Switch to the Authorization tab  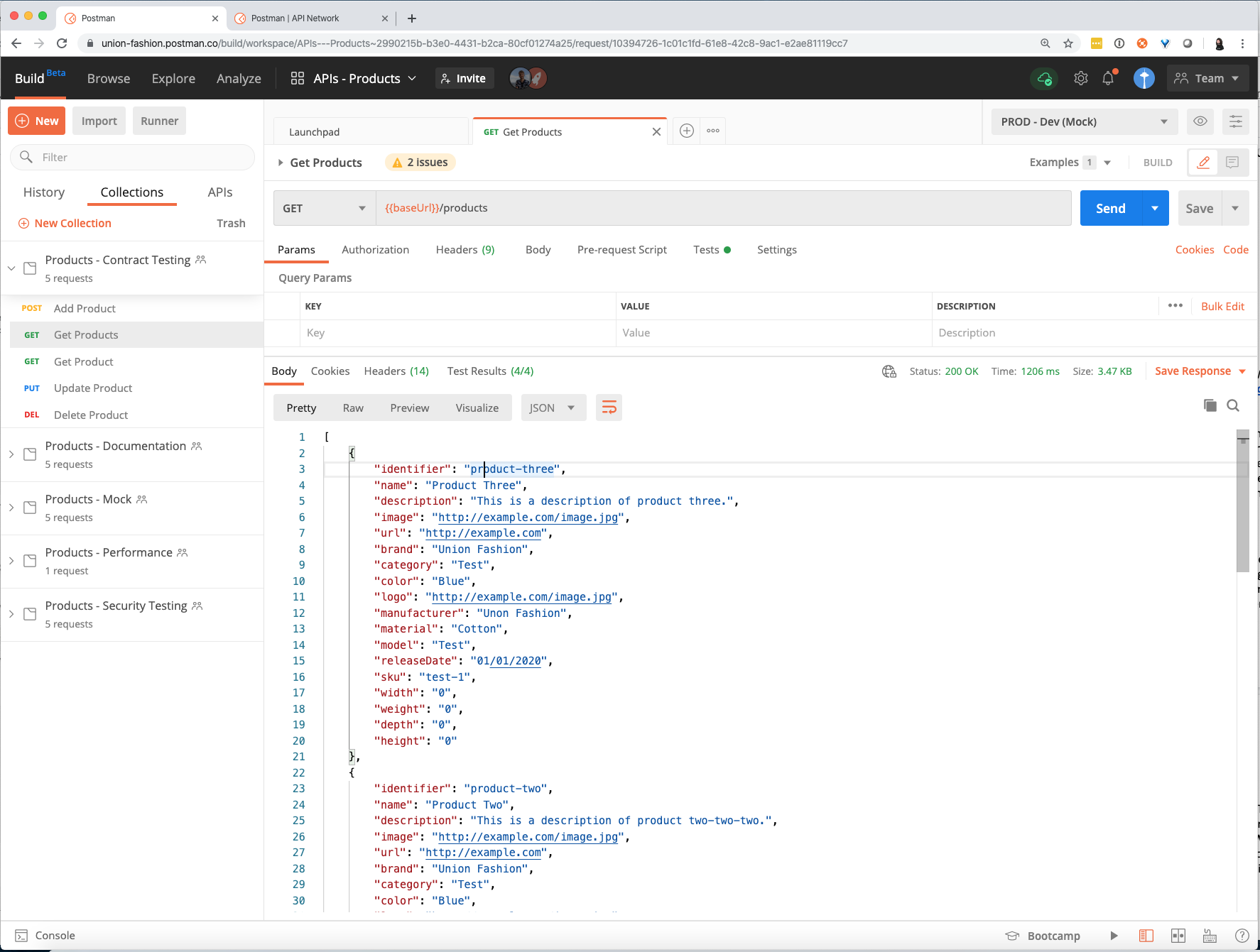pyautogui.click(x=375, y=250)
